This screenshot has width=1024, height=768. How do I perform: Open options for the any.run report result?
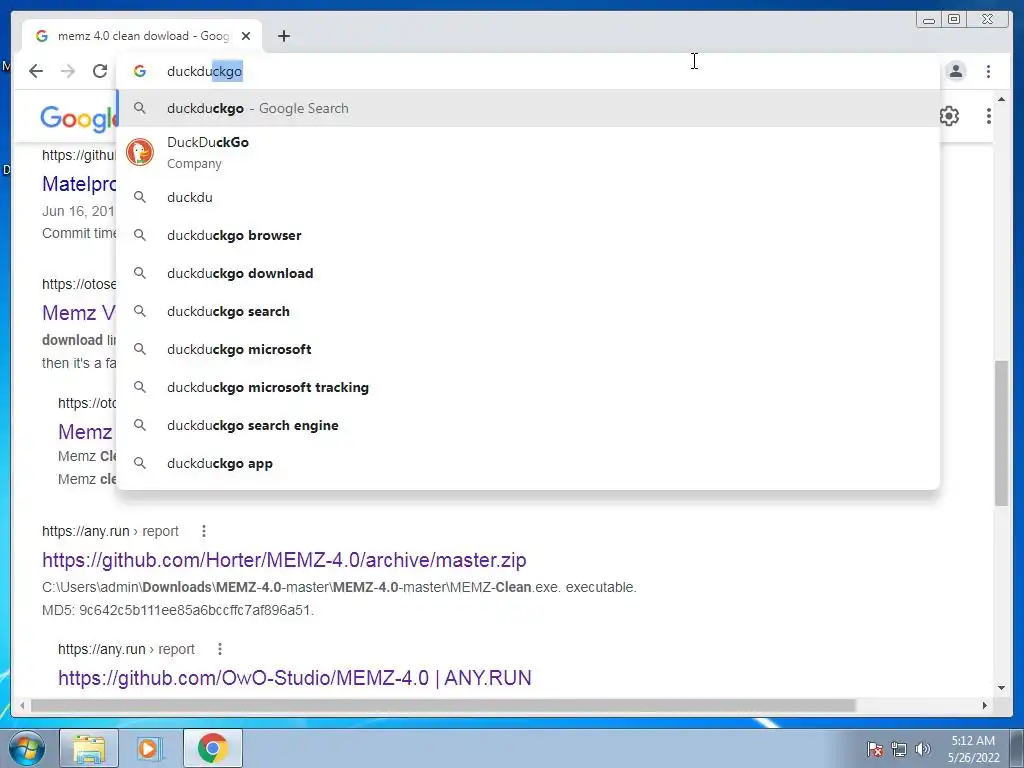[x=204, y=531]
